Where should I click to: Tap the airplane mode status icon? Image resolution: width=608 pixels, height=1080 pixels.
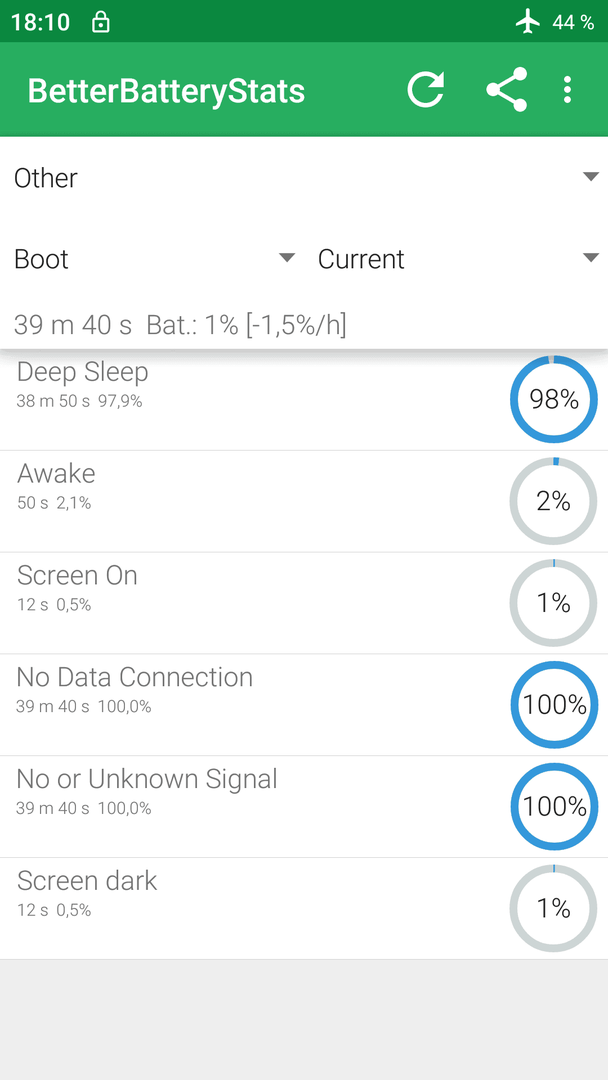[528, 22]
